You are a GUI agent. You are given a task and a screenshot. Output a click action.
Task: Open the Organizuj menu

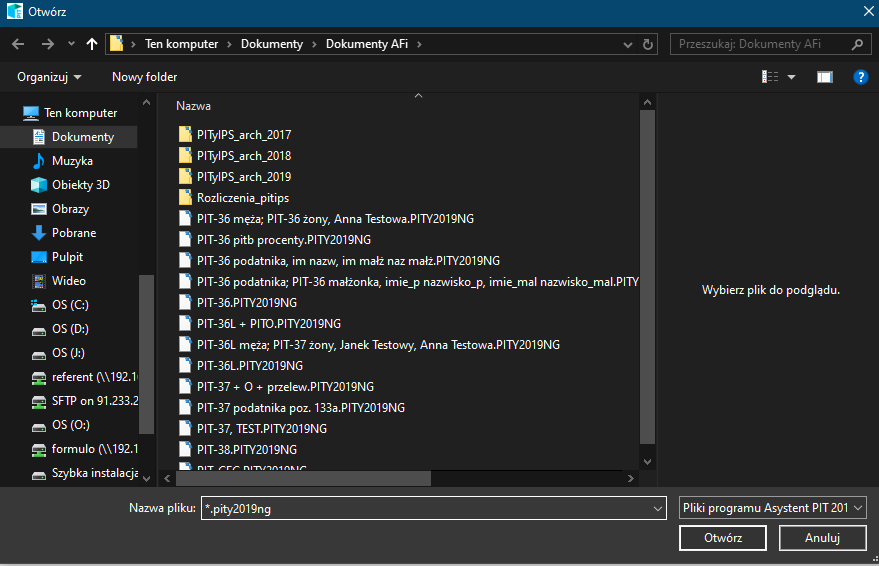[x=49, y=77]
